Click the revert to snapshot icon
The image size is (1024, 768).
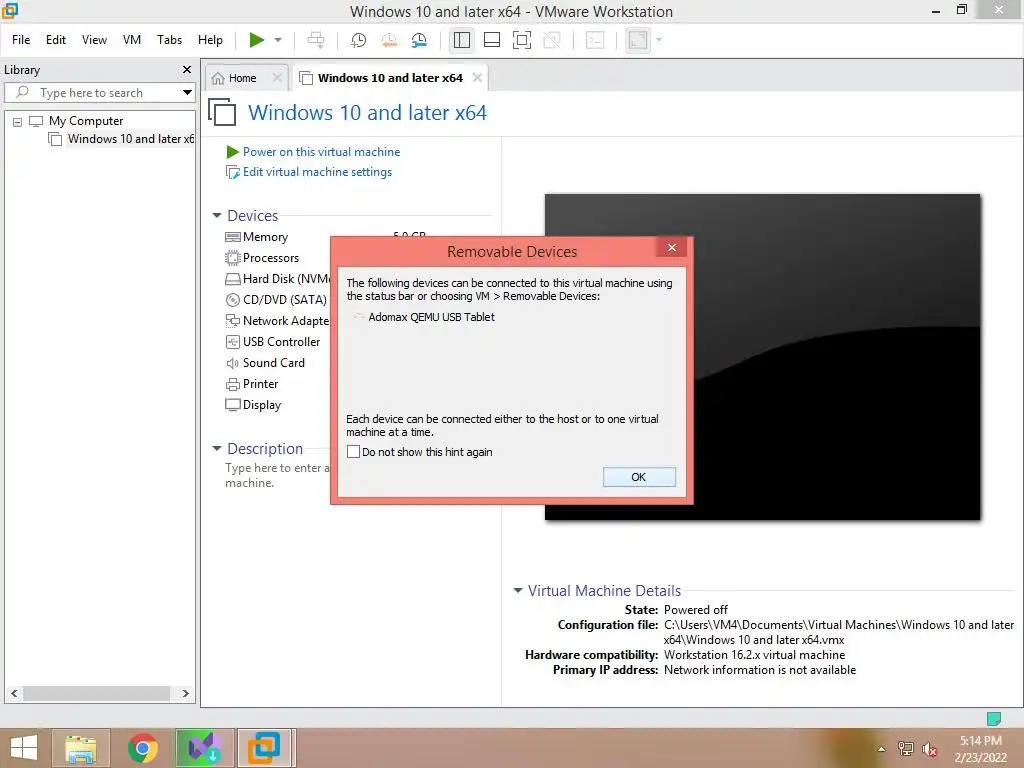coord(389,40)
